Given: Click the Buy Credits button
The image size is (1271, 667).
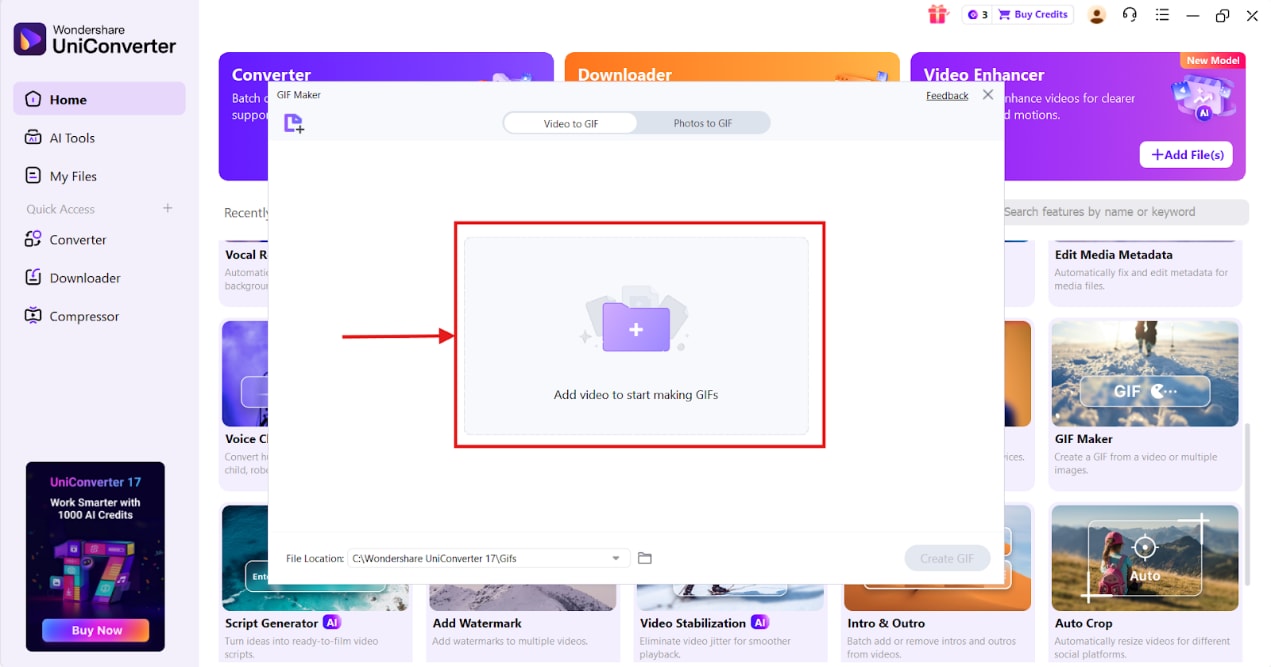Looking at the screenshot, I should tap(1032, 15).
